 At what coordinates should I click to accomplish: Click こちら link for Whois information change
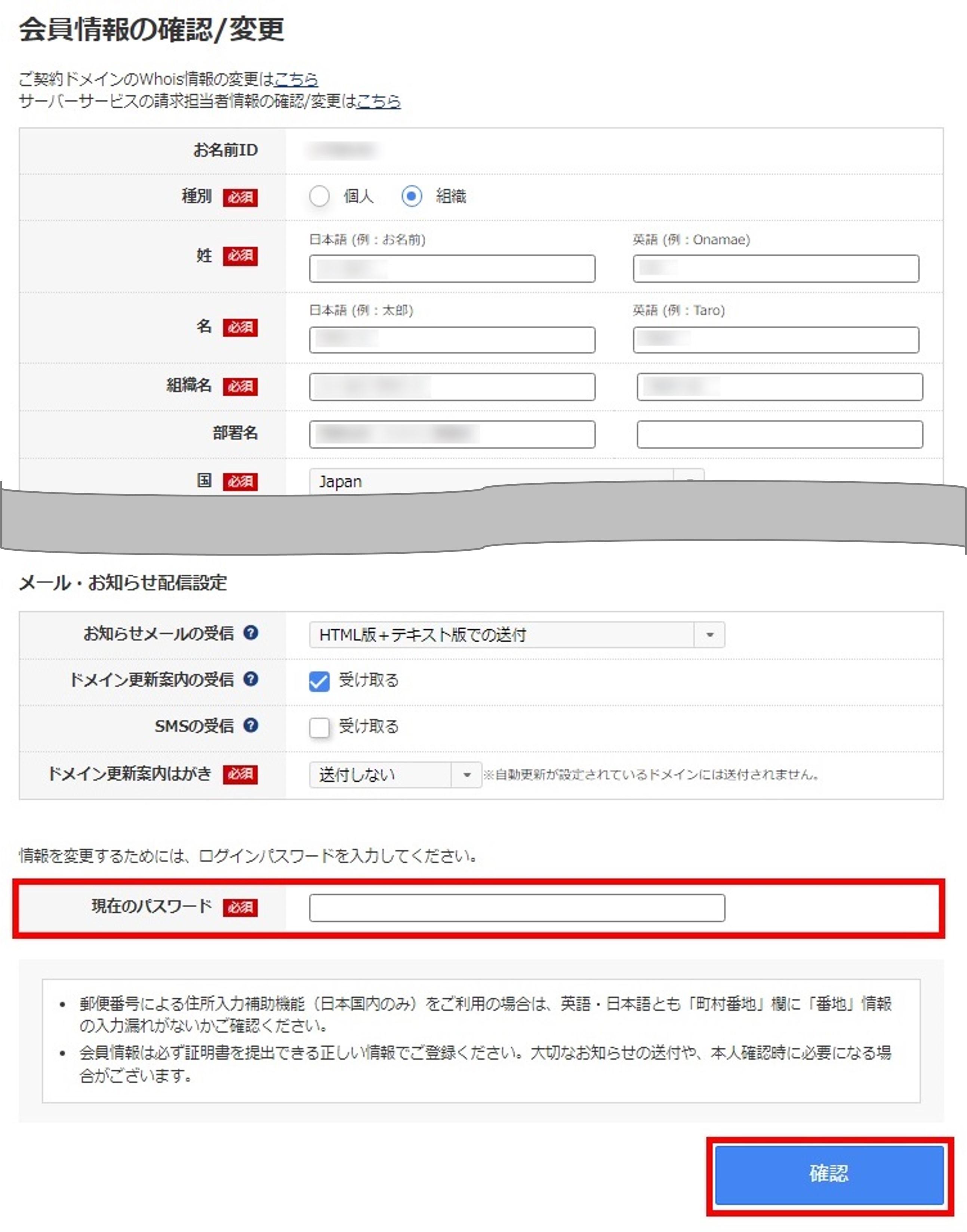pos(296,80)
